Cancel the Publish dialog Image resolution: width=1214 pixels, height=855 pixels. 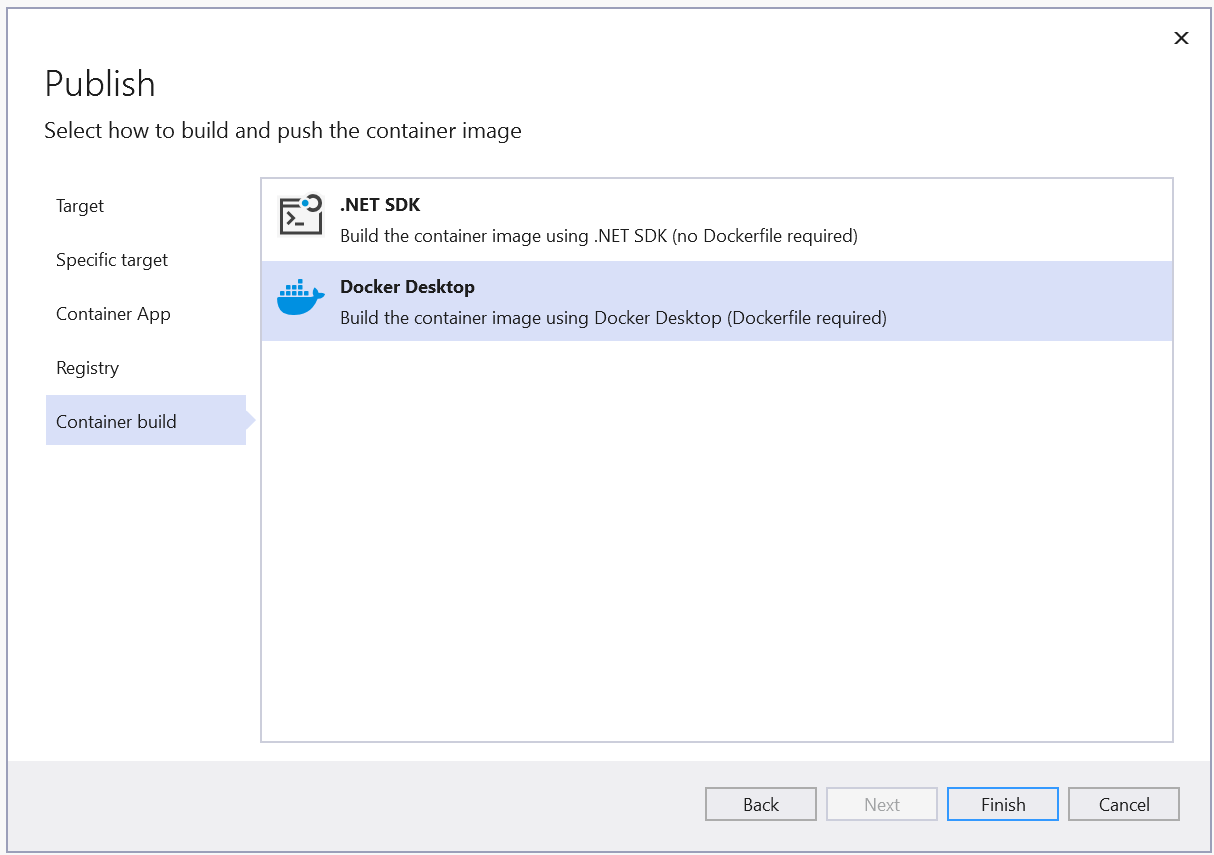click(x=1124, y=804)
